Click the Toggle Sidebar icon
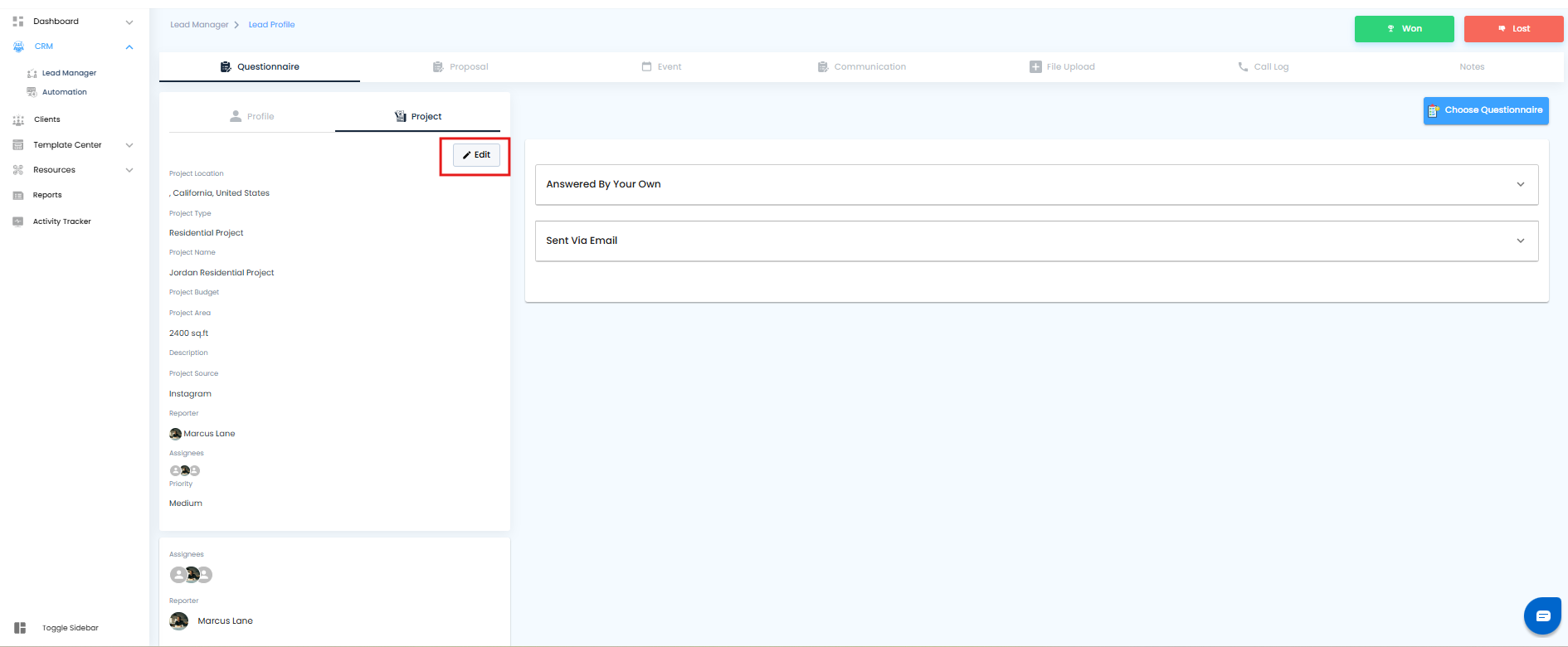Image resolution: width=1568 pixels, height=647 pixels. point(20,628)
